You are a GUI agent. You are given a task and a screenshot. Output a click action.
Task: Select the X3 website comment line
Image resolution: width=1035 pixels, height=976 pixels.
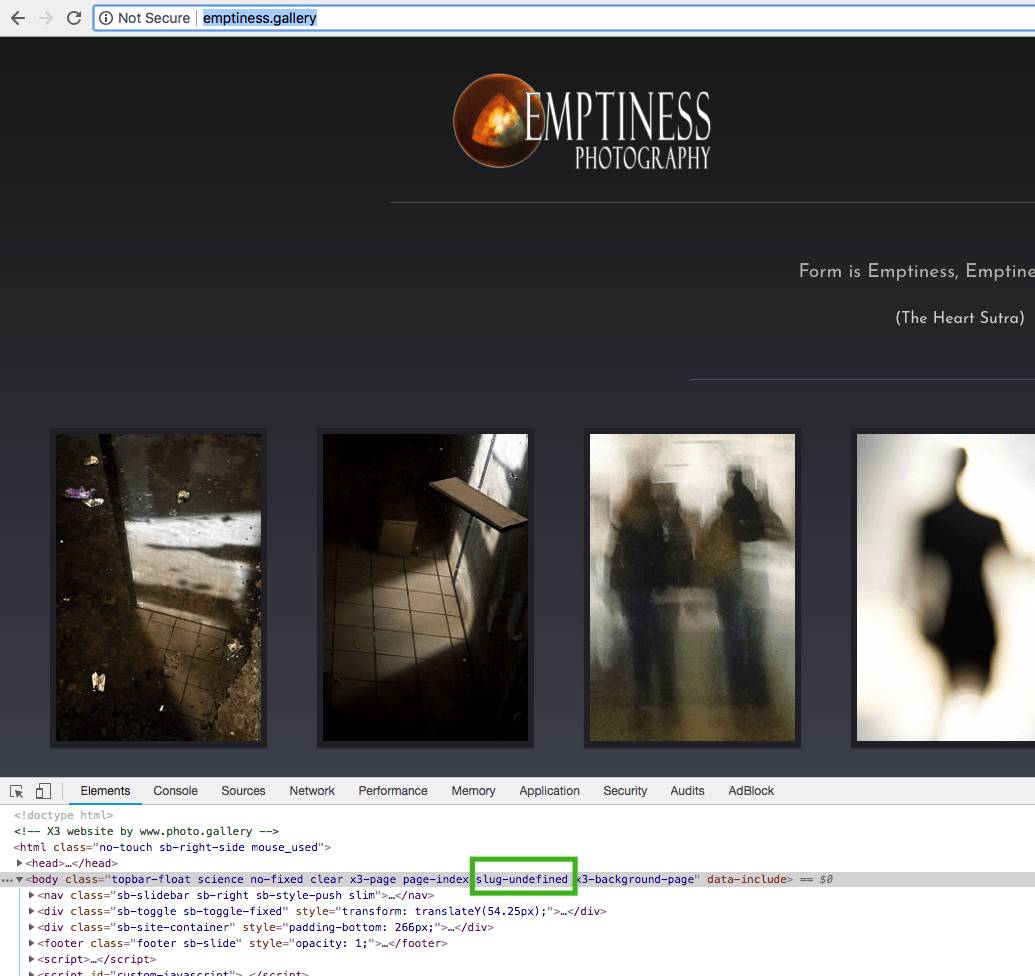point(146,831)
